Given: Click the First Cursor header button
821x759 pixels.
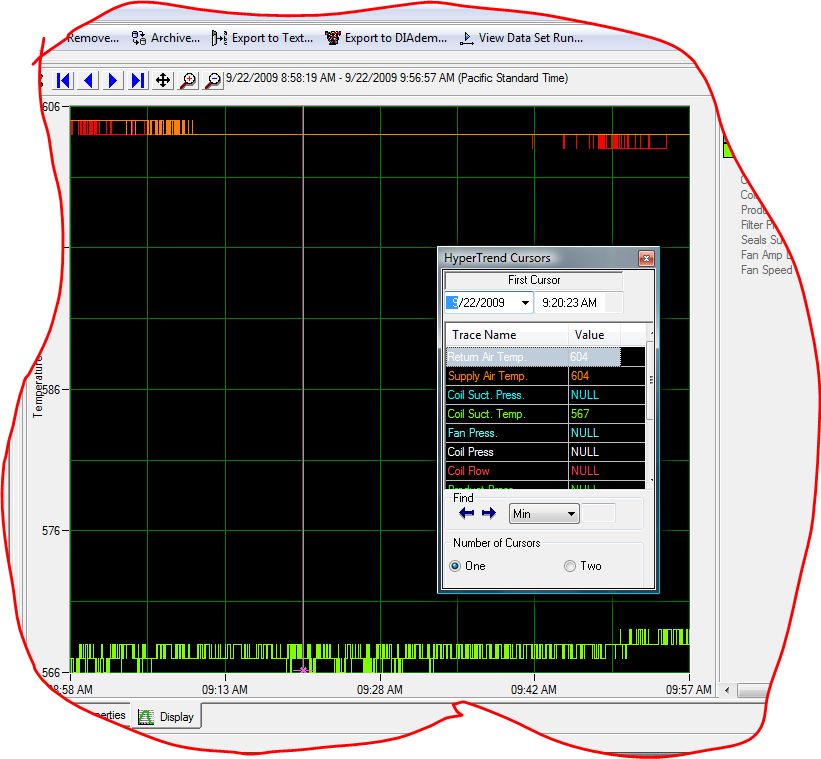Looking at the screenshot, I should tap(534, 280).
